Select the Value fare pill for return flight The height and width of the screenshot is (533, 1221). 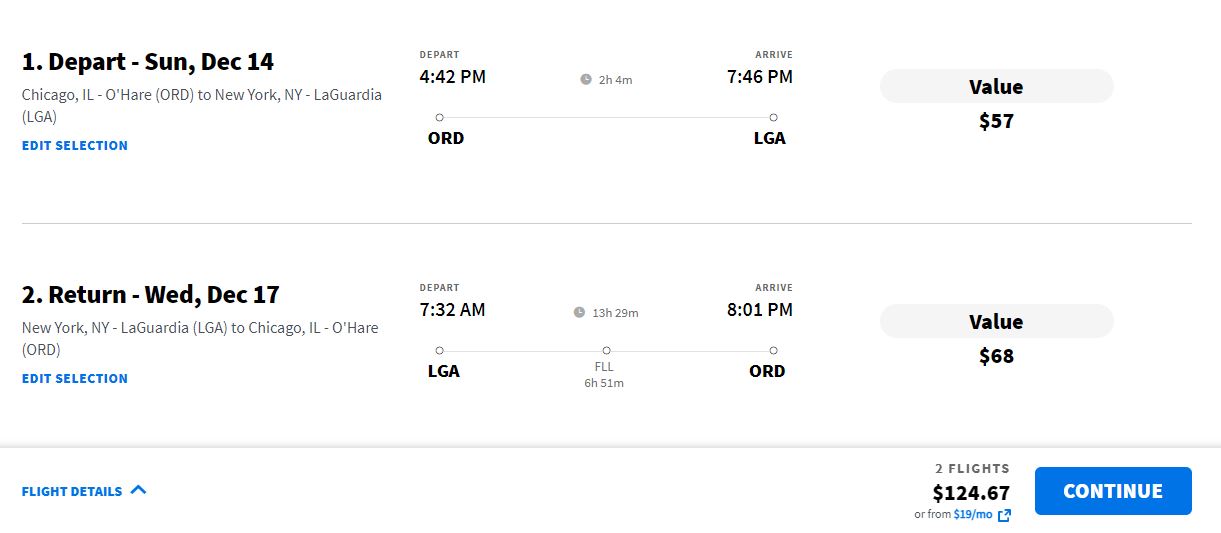point(996,321)
